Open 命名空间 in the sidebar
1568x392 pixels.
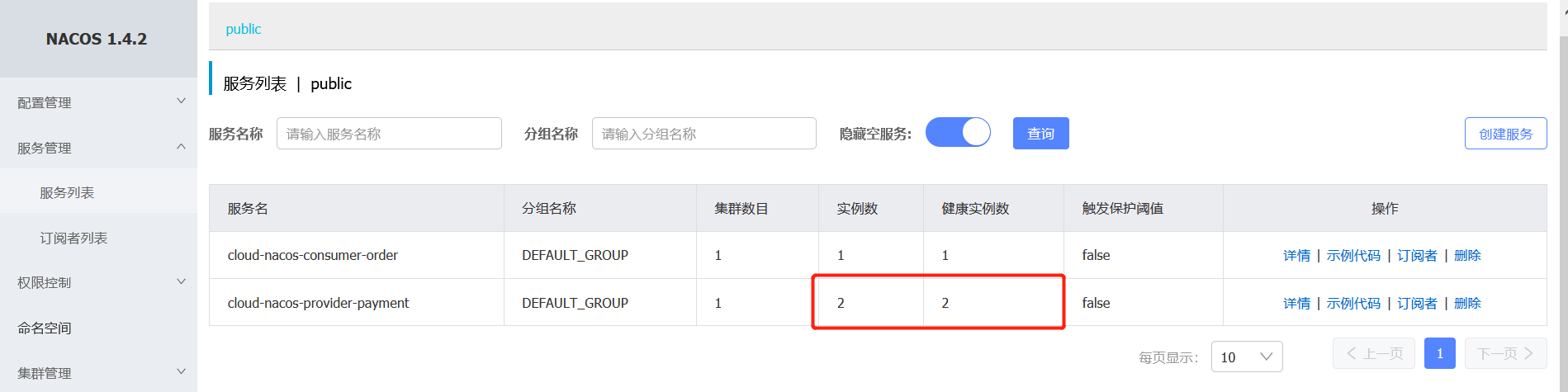pos(45,328)
